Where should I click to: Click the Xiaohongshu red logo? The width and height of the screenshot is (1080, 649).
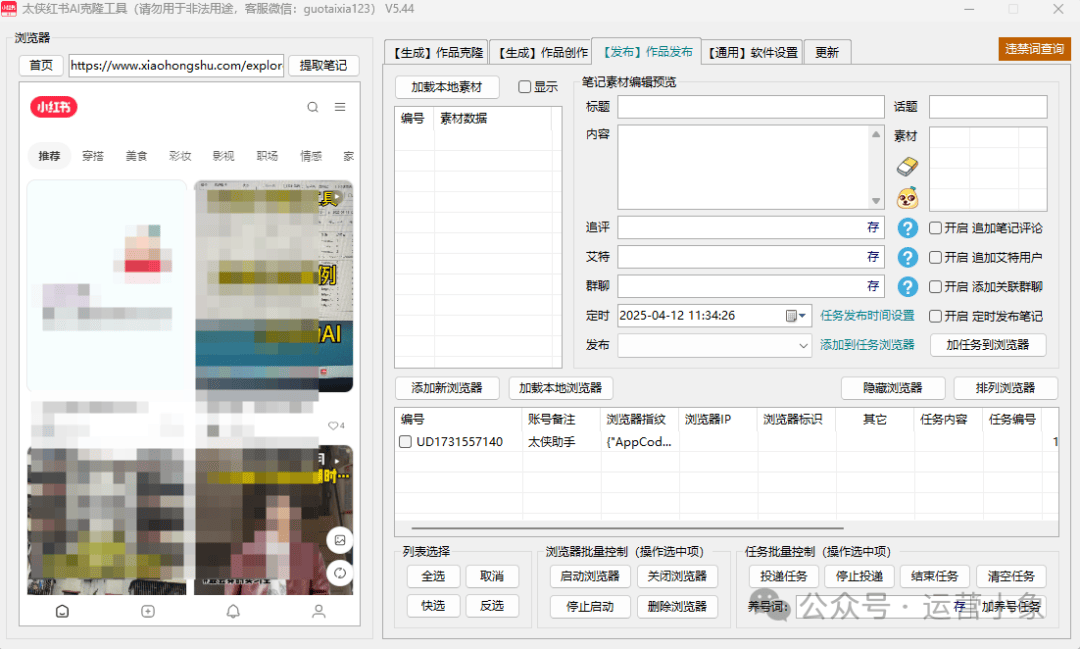(54, 107)
